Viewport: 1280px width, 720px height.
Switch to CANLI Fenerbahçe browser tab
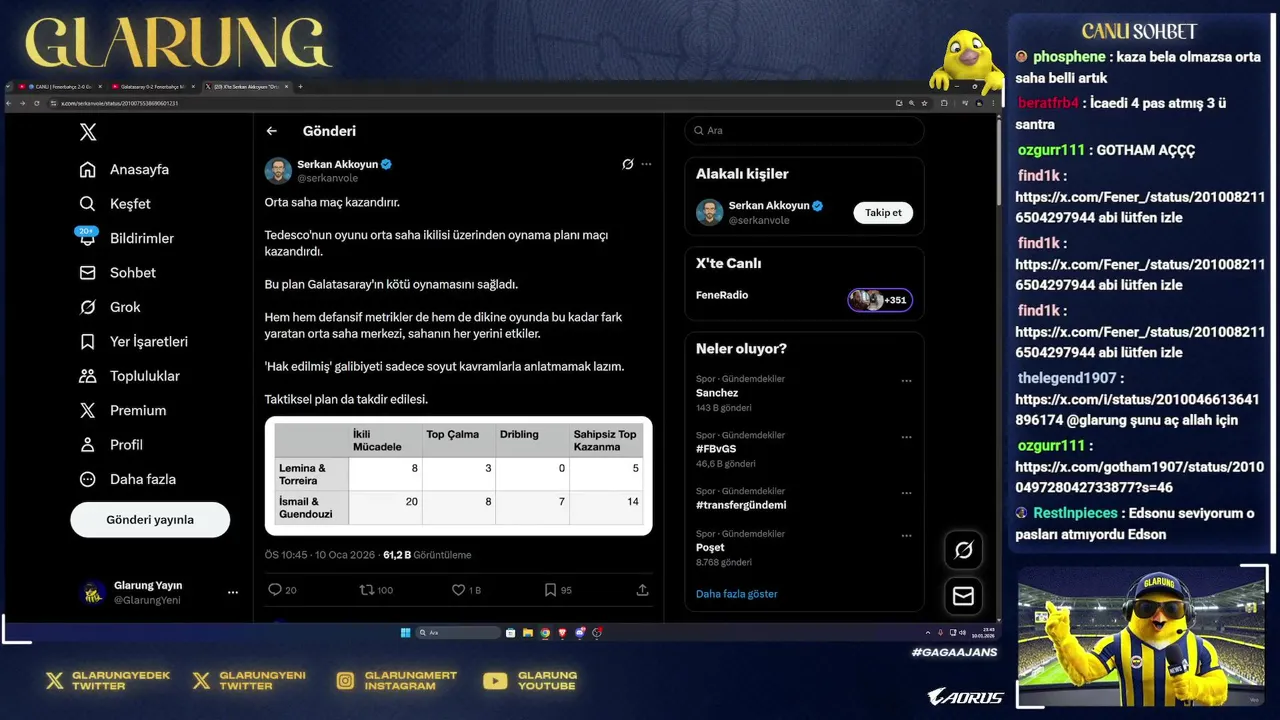[x=59, y=87]
